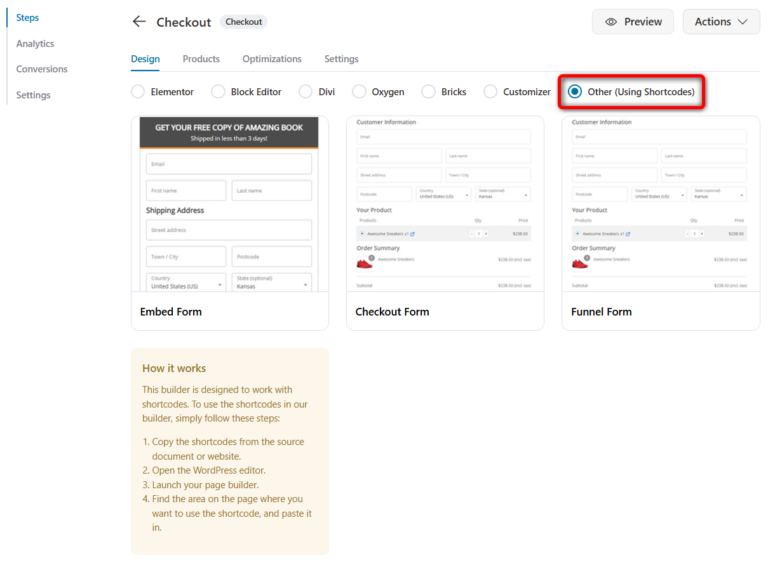Click the back arrow beside Checkout

[139, 22]
